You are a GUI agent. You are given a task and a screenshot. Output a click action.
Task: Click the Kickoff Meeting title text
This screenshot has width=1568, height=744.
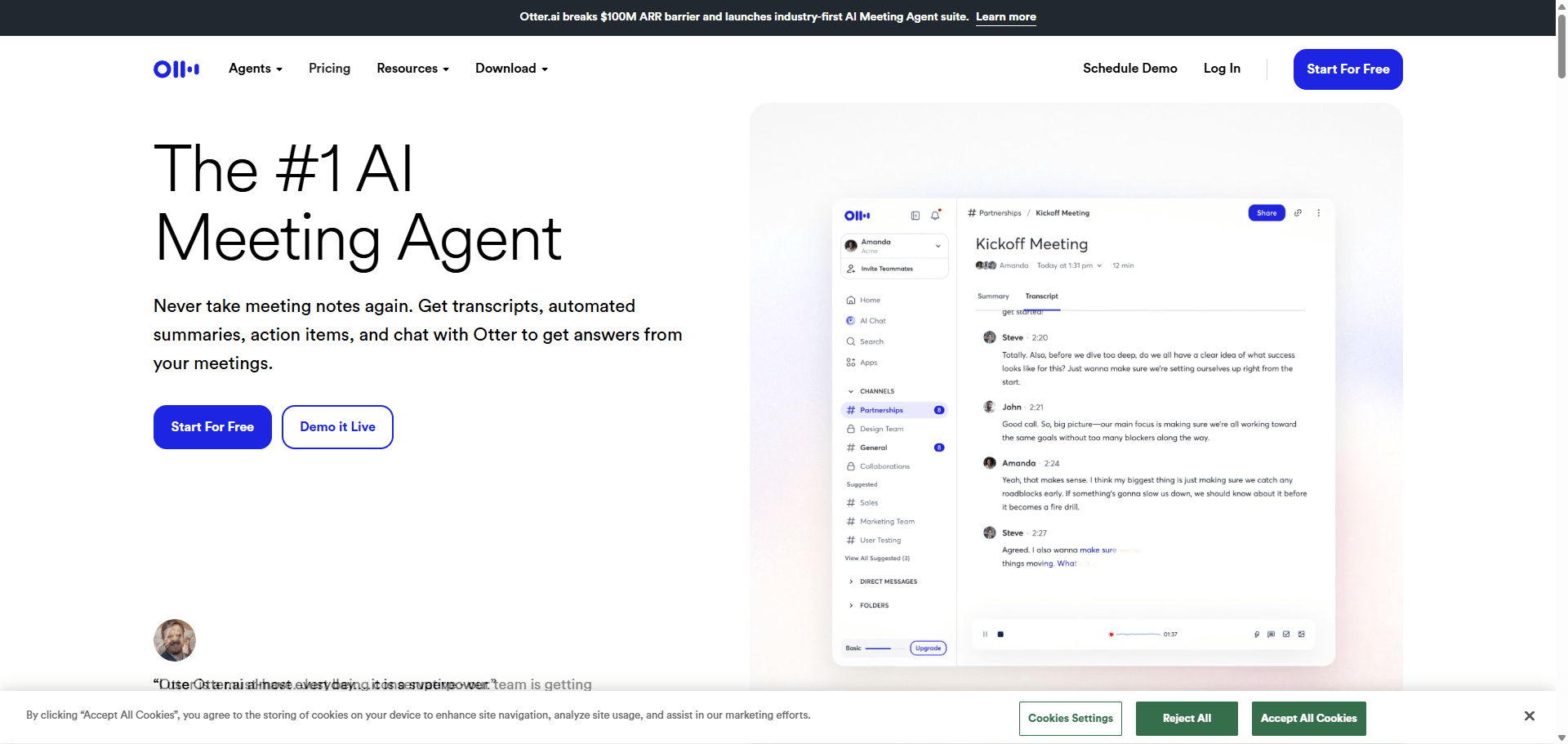[x=1031, y=244]
